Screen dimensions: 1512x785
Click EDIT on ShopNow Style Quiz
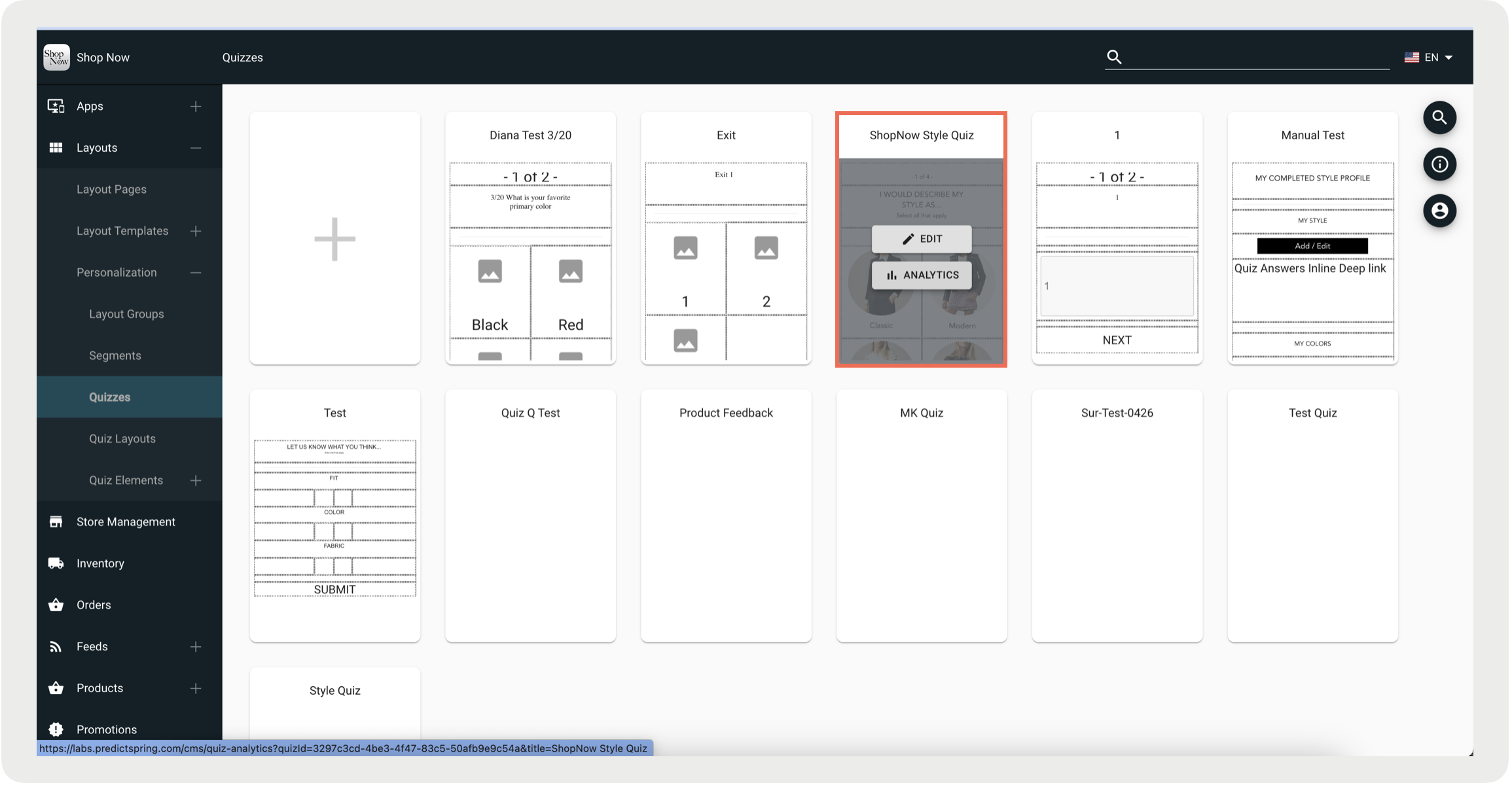pyautogui.click(x=921, y=239)
